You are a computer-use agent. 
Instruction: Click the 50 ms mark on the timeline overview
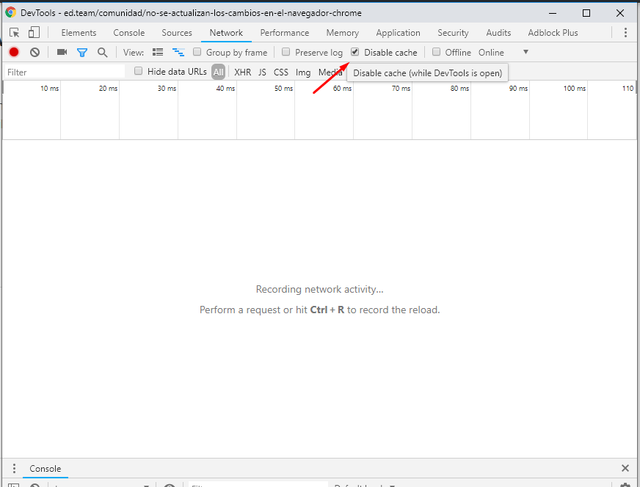pos(284,88)
